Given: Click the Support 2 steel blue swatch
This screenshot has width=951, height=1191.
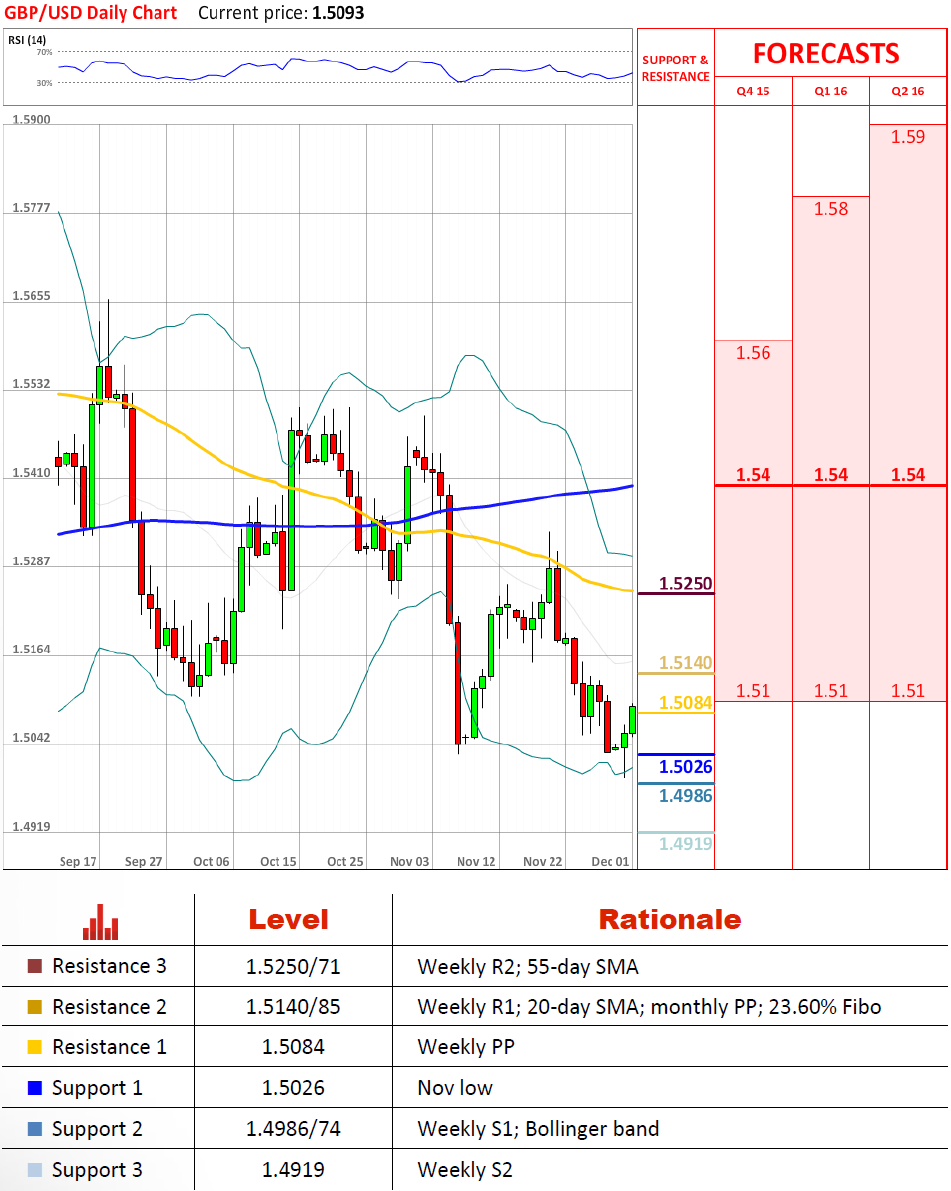Looking at the screenshot, I should tap(34, 1129).
